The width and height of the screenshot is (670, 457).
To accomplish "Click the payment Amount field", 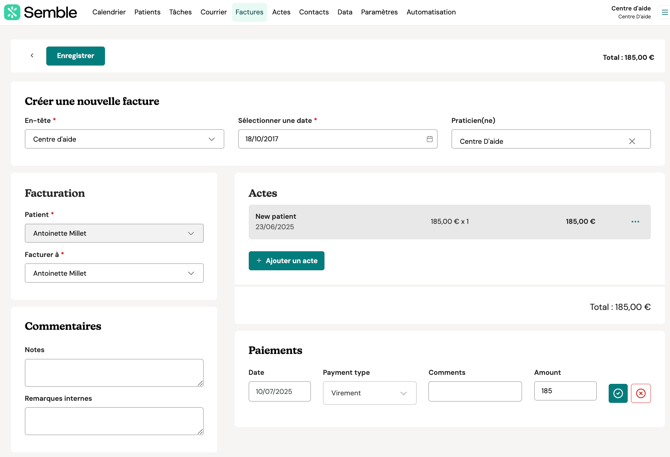I will [565, 391].
